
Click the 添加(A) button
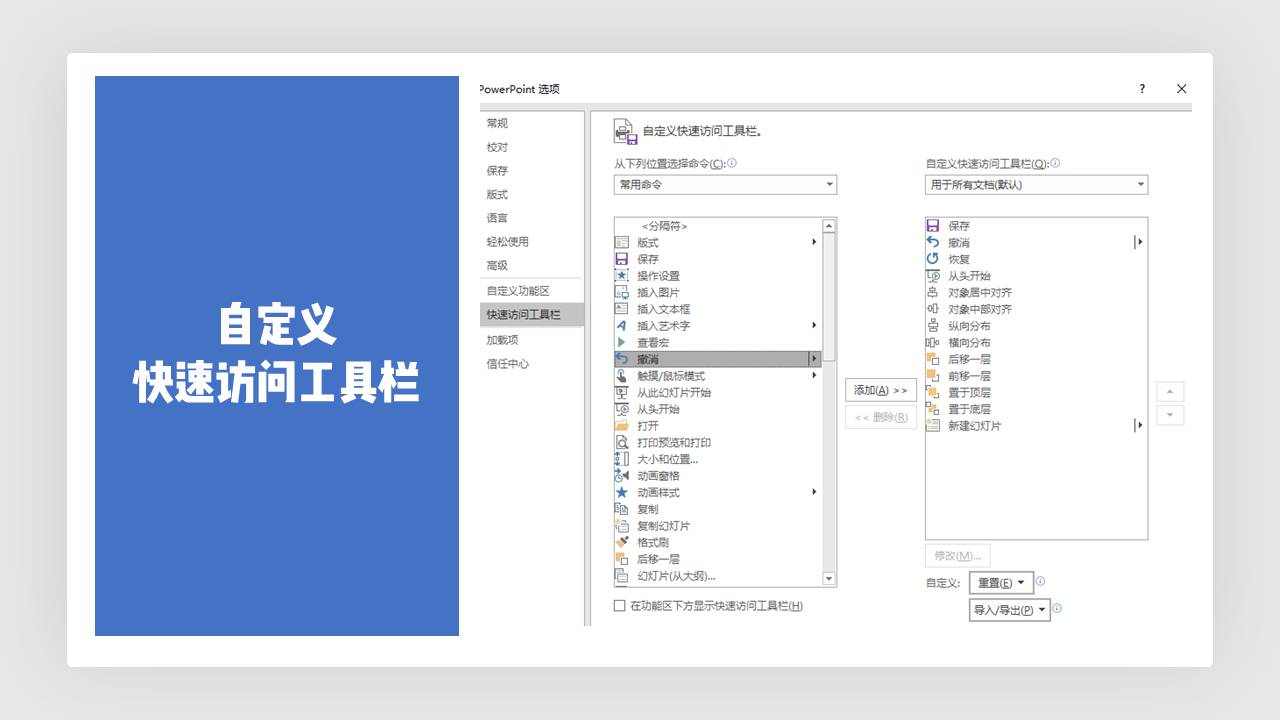tap(880, 390)
